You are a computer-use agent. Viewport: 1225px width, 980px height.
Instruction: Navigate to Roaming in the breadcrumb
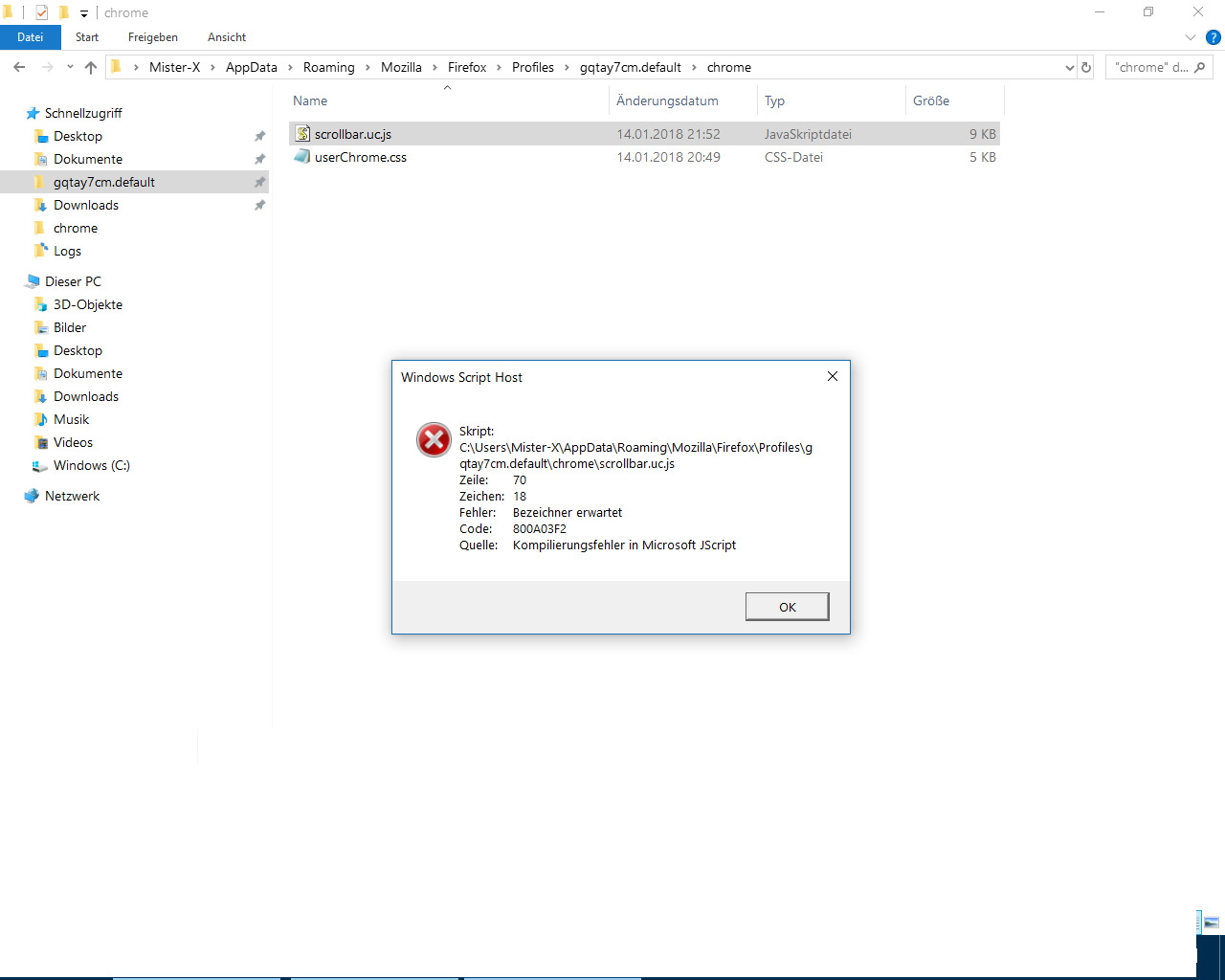(329, 67)
